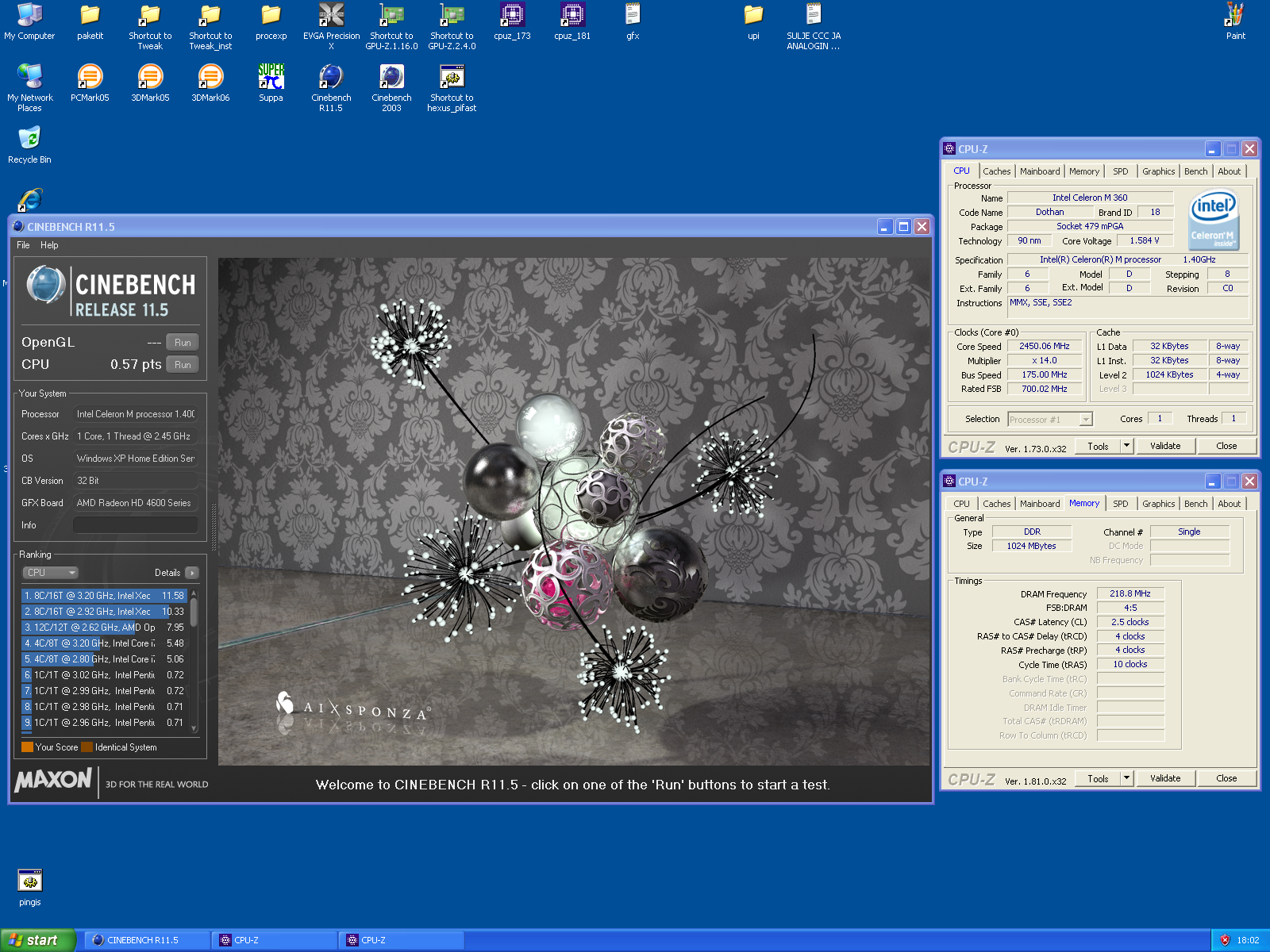Select the EVGA Precision X icon
The width and height of the screenshot is (1270, 952).
[331, 26]
